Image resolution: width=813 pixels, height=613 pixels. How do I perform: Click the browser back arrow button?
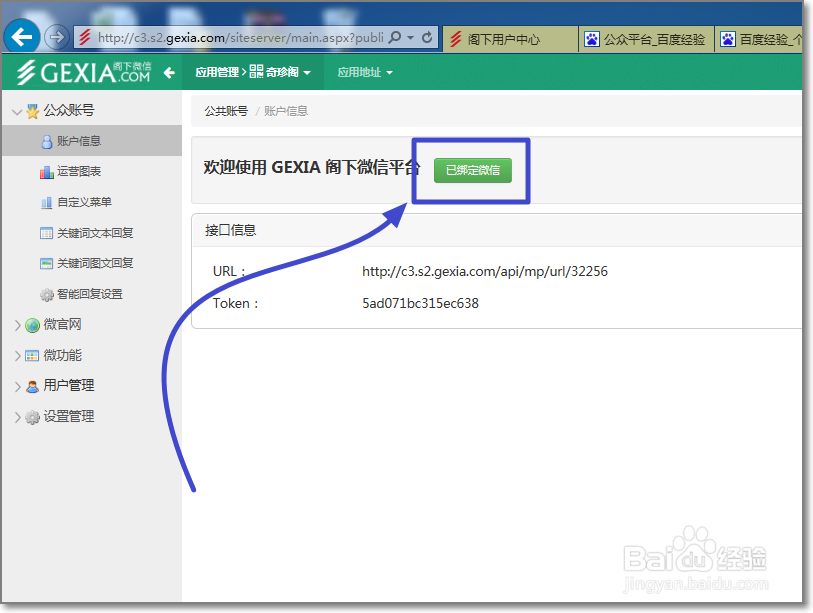(x=22, y=36)
